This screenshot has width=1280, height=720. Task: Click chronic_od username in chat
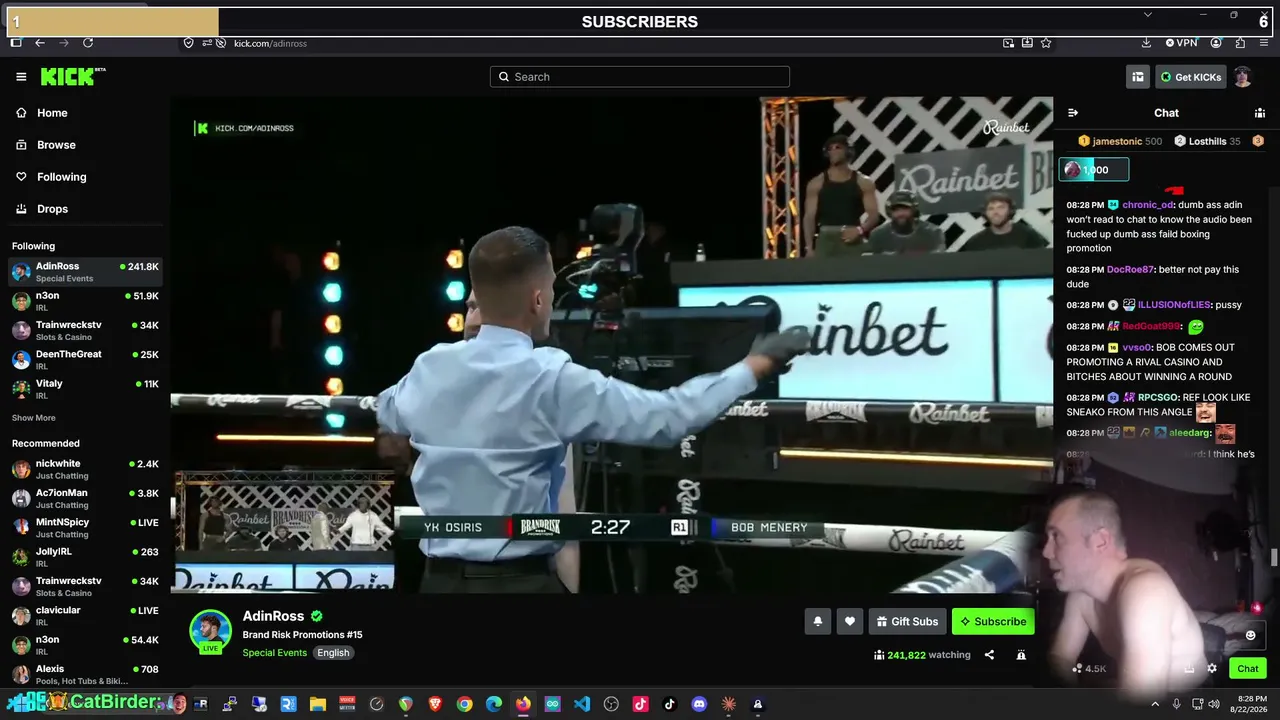coord(1147,205)
